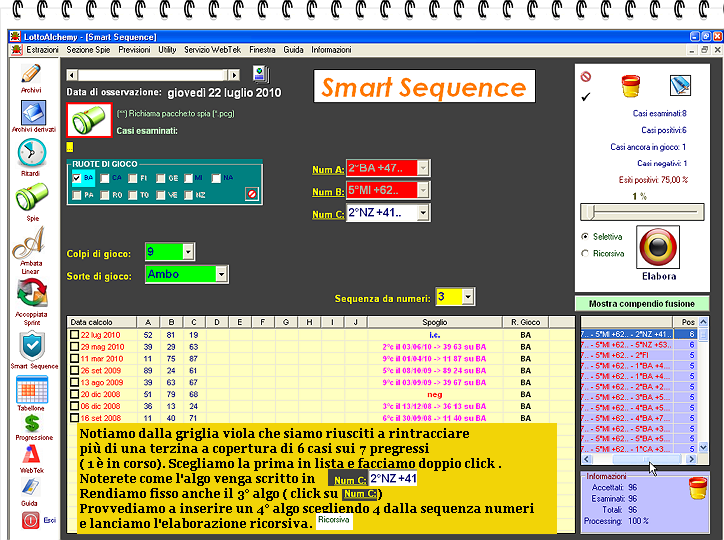Open the Sezione Spie menu
Viewport: 724px width, 540px height.
click(88, 49)
